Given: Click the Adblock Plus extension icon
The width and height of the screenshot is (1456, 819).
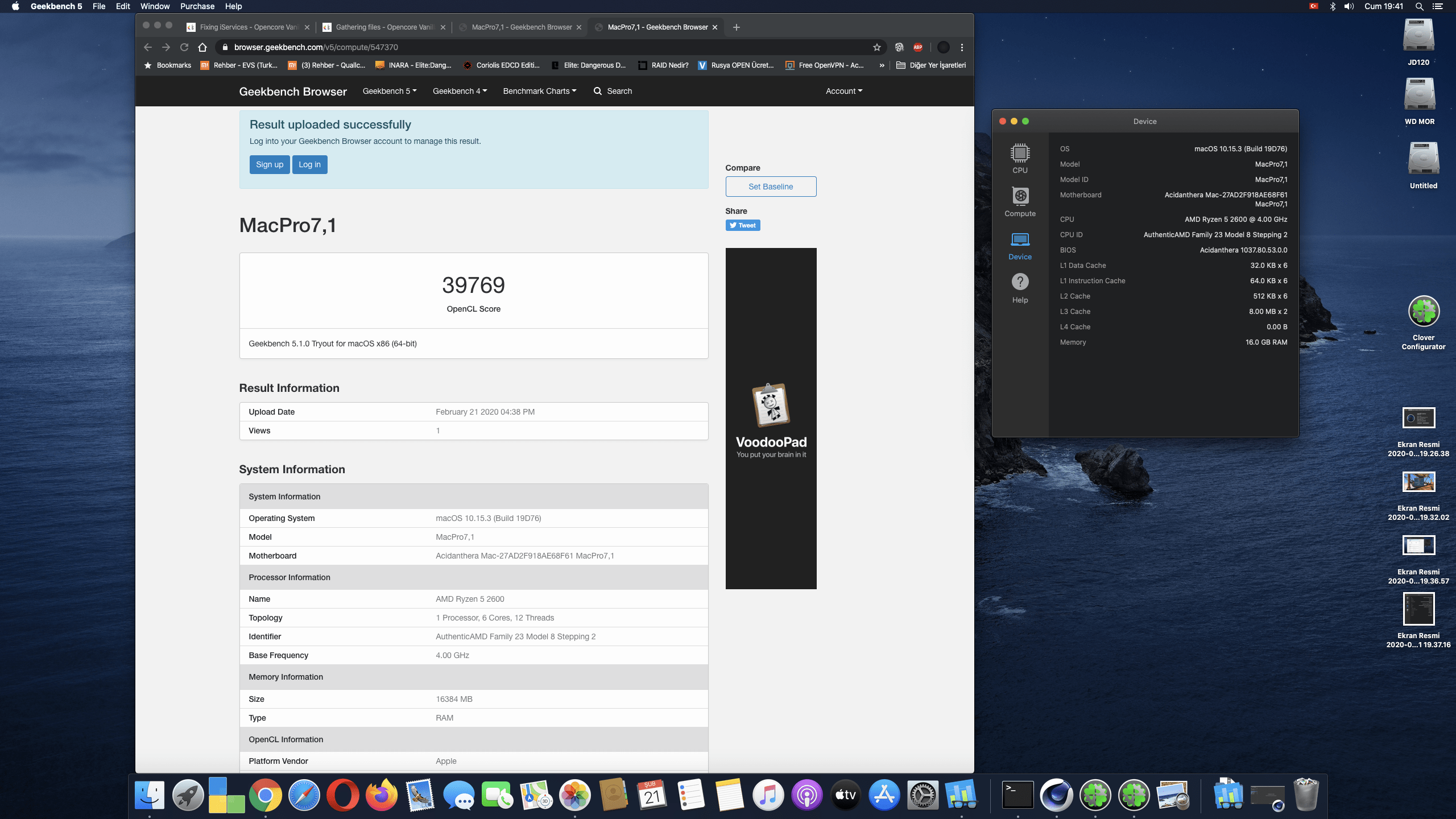Looking at the screenshot, I should pyautogui.click(x=917, y=47).
